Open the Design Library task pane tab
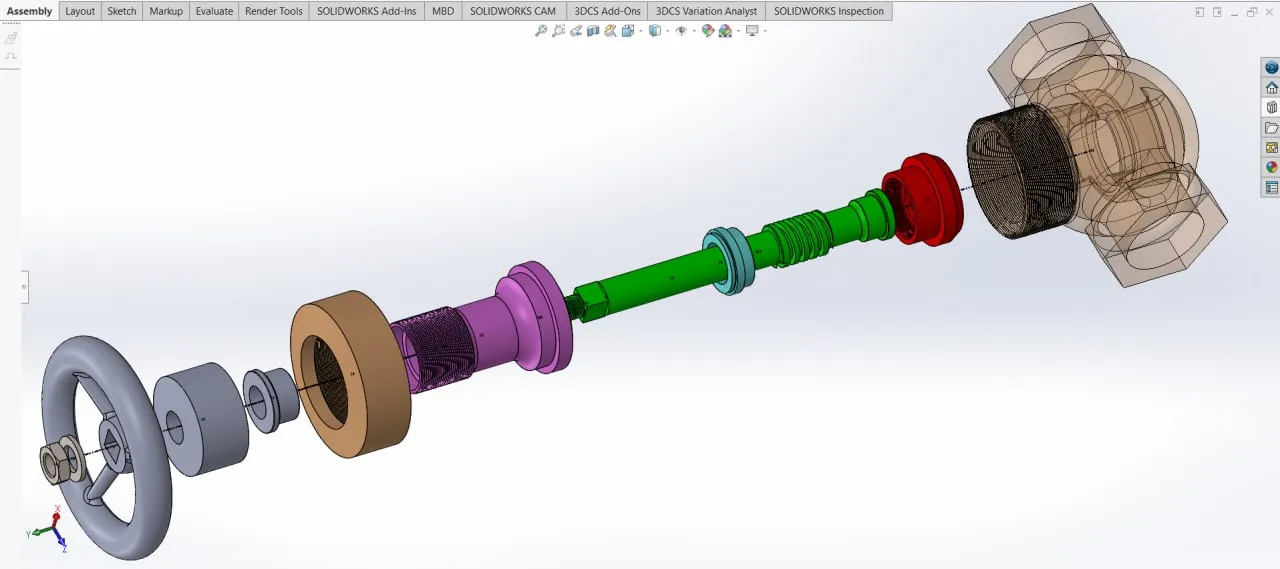The image size is (1280, 569). [1271, 108]
